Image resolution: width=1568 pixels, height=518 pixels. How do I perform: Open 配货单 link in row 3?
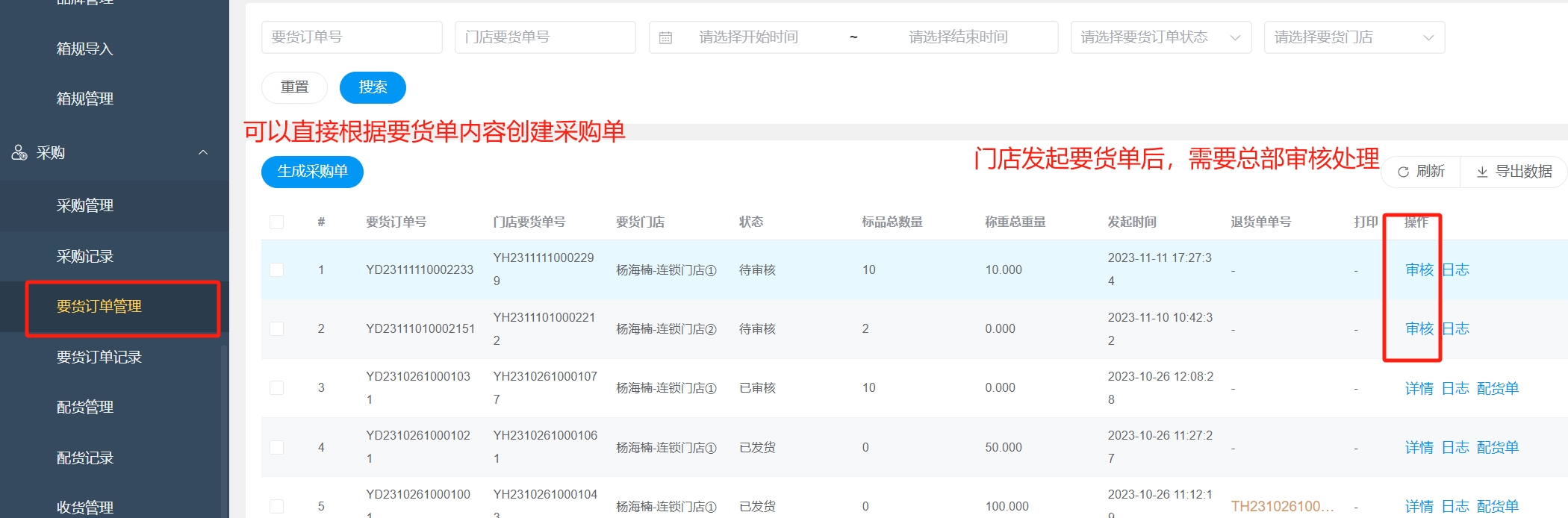tap(1497, 388)
